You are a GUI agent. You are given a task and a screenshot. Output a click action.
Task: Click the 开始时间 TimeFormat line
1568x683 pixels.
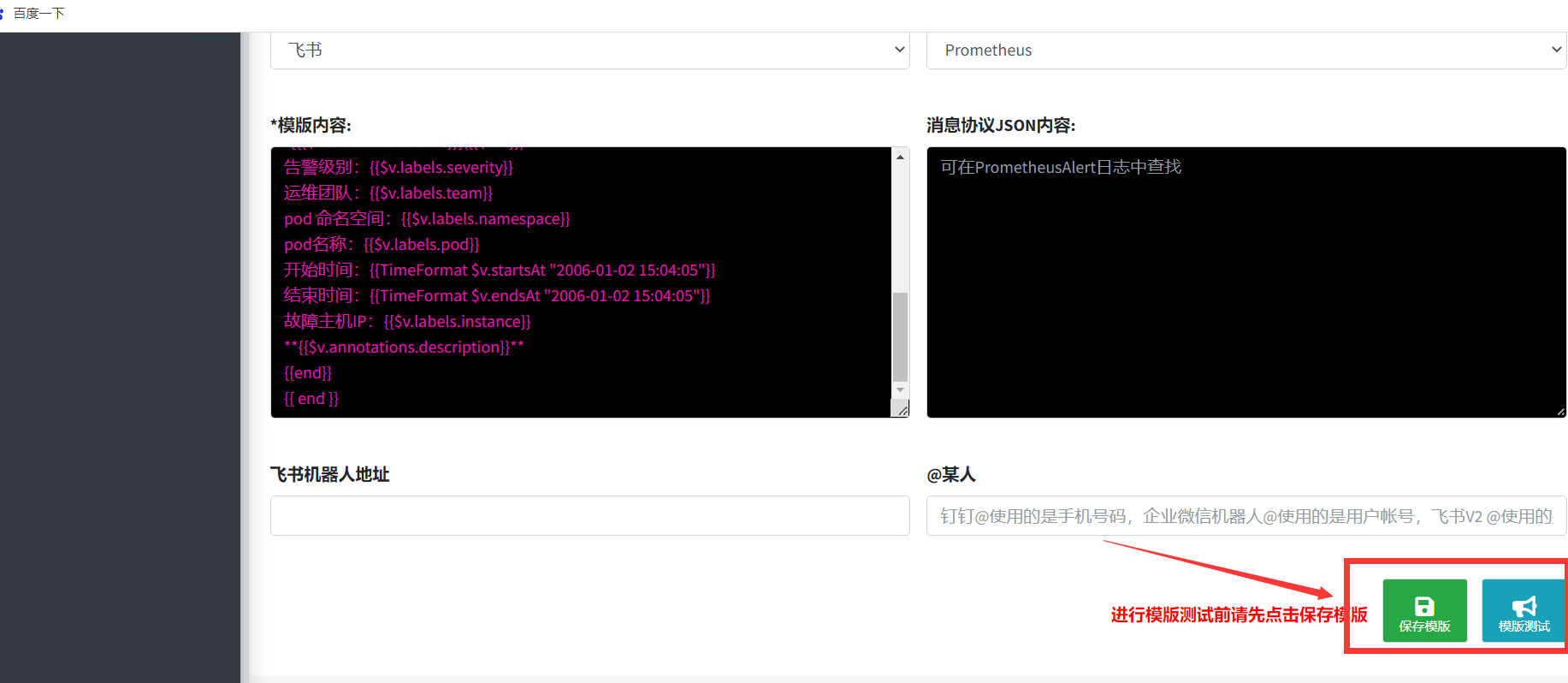(x=500, y=270)
